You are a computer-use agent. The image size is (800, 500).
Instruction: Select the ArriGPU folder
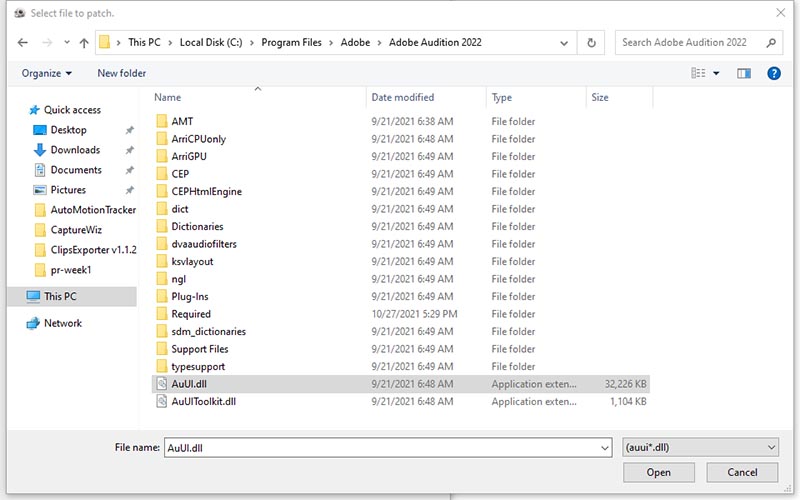(189, 156)
